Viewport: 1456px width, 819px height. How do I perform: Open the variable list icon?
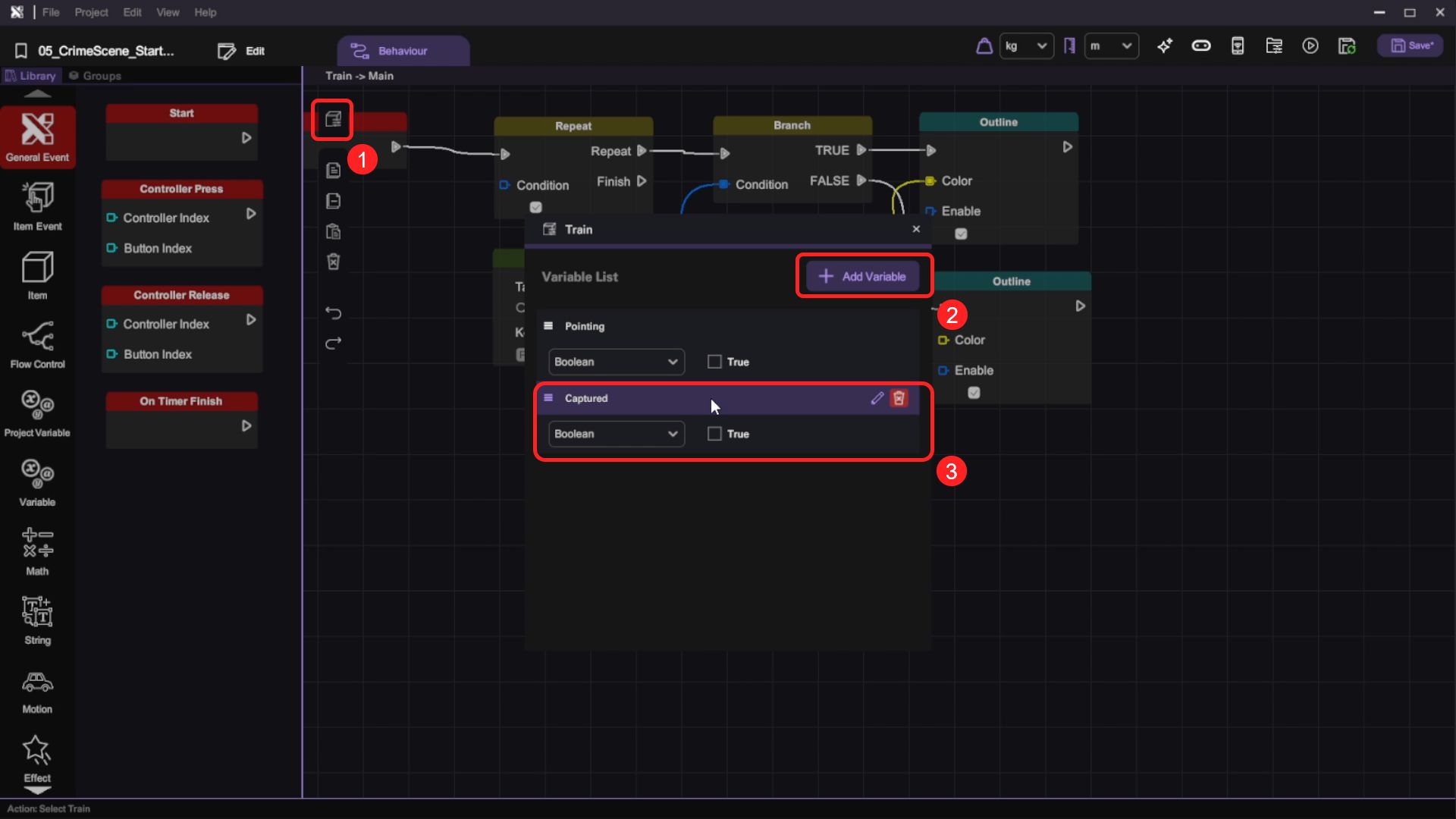pos(333,119)
